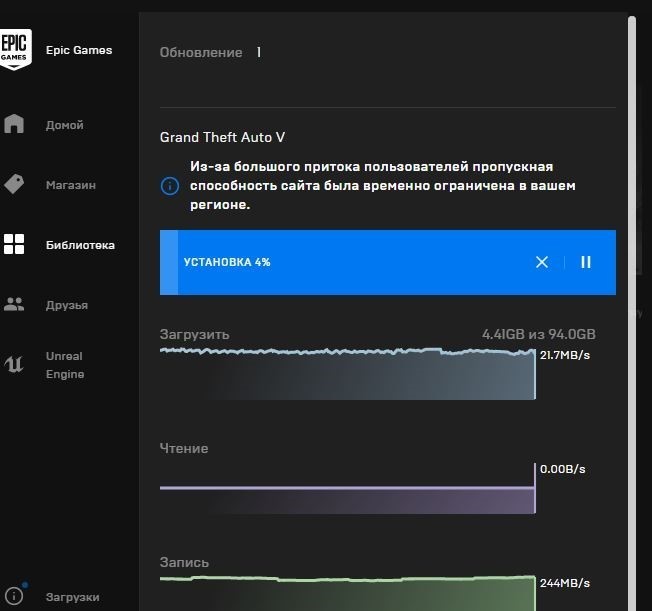Click the Загрузить download speed graph
652x611 pixels.
point(347,374)
